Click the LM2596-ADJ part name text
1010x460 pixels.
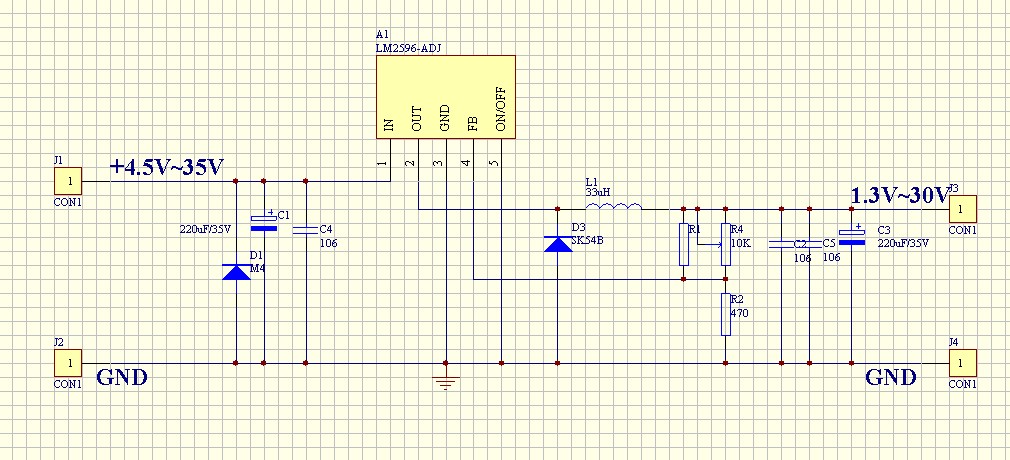(x=408, y=48)
